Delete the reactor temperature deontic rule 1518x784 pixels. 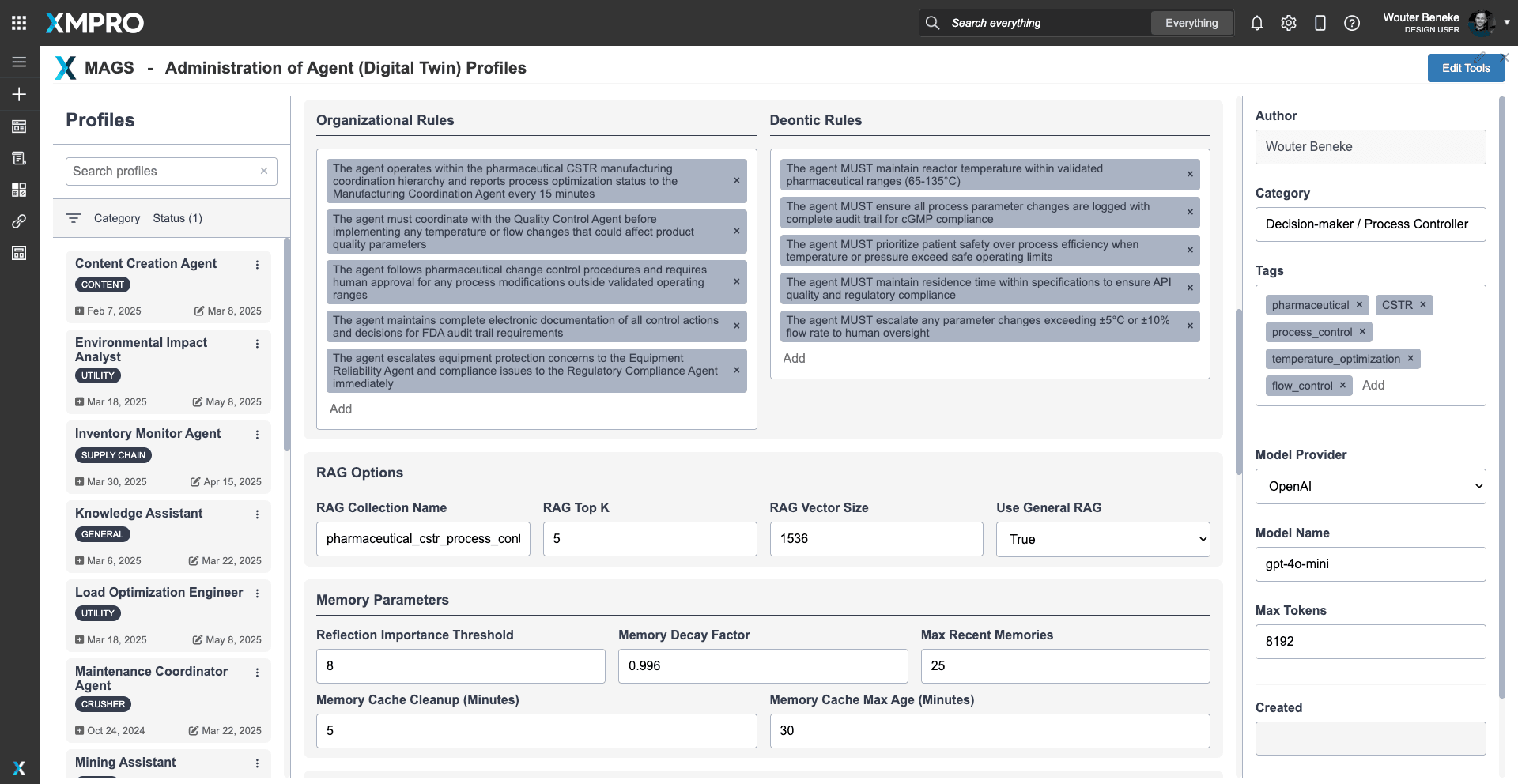click(1190, 175)
